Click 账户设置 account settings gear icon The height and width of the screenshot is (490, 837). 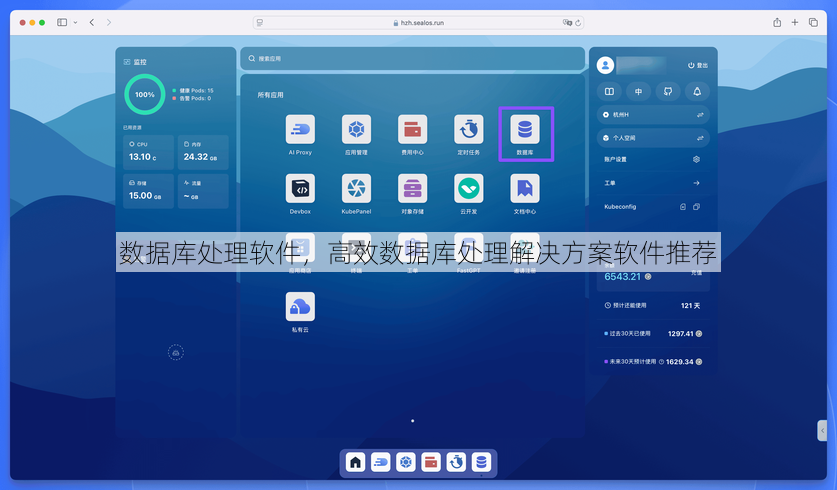point(696,159)
